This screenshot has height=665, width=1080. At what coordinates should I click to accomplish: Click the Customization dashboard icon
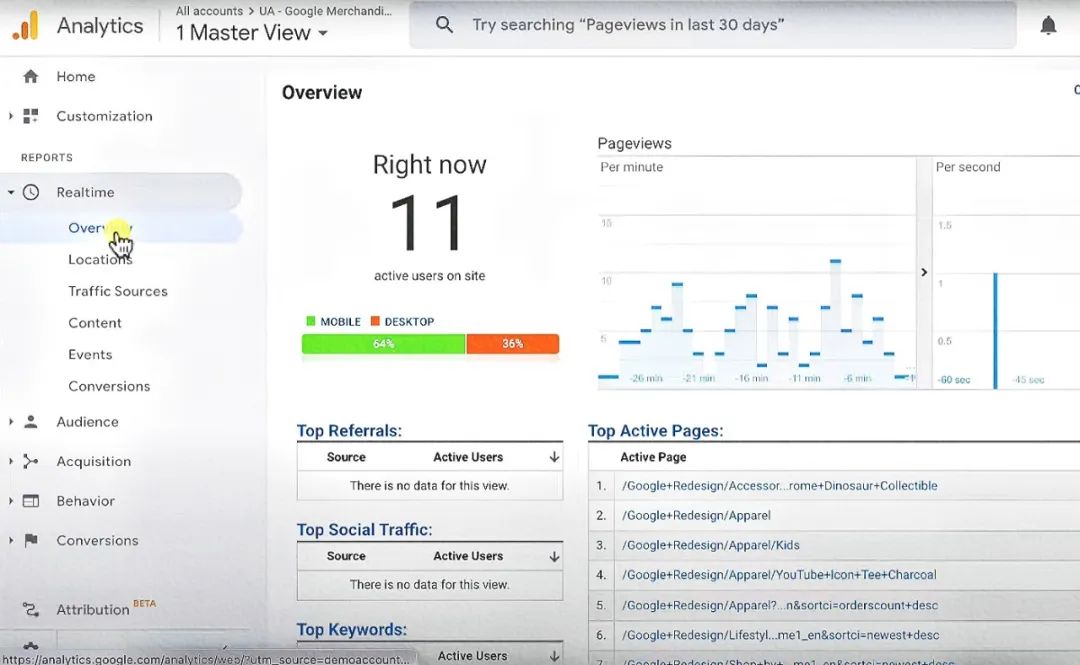(30, 116)
